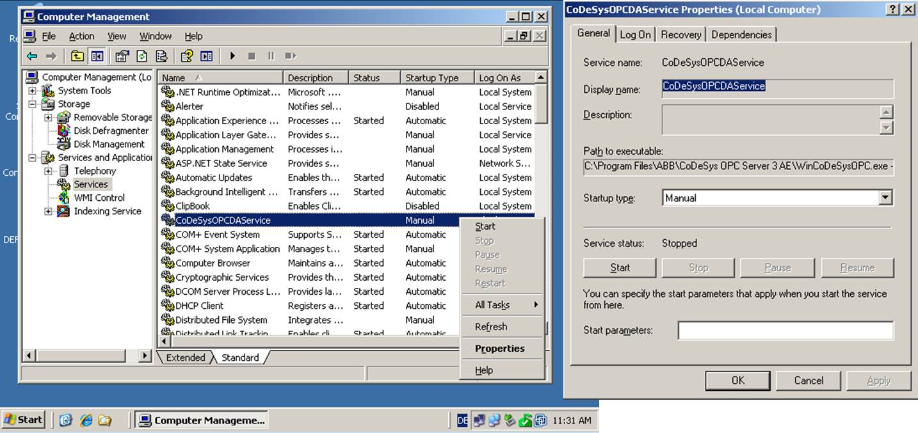918x433 pixels.
Task: Click Start button in Properties dialog
Action: click(x=620, y=268)
